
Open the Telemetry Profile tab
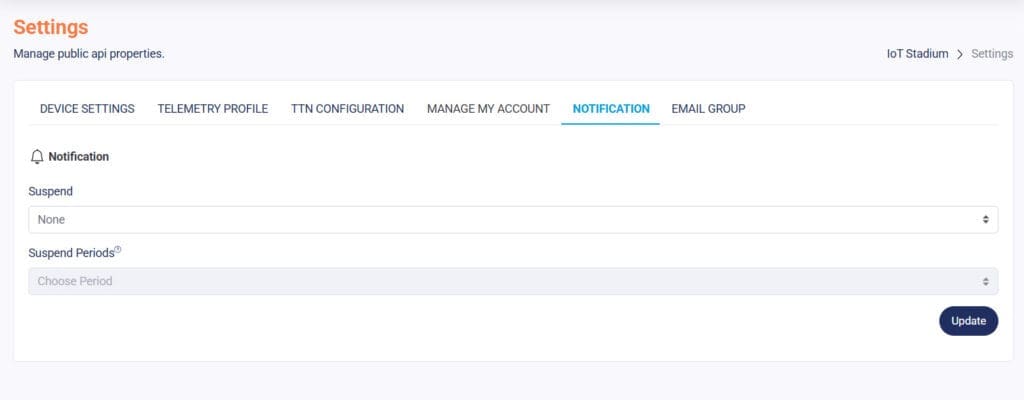[x=213, y=109]
